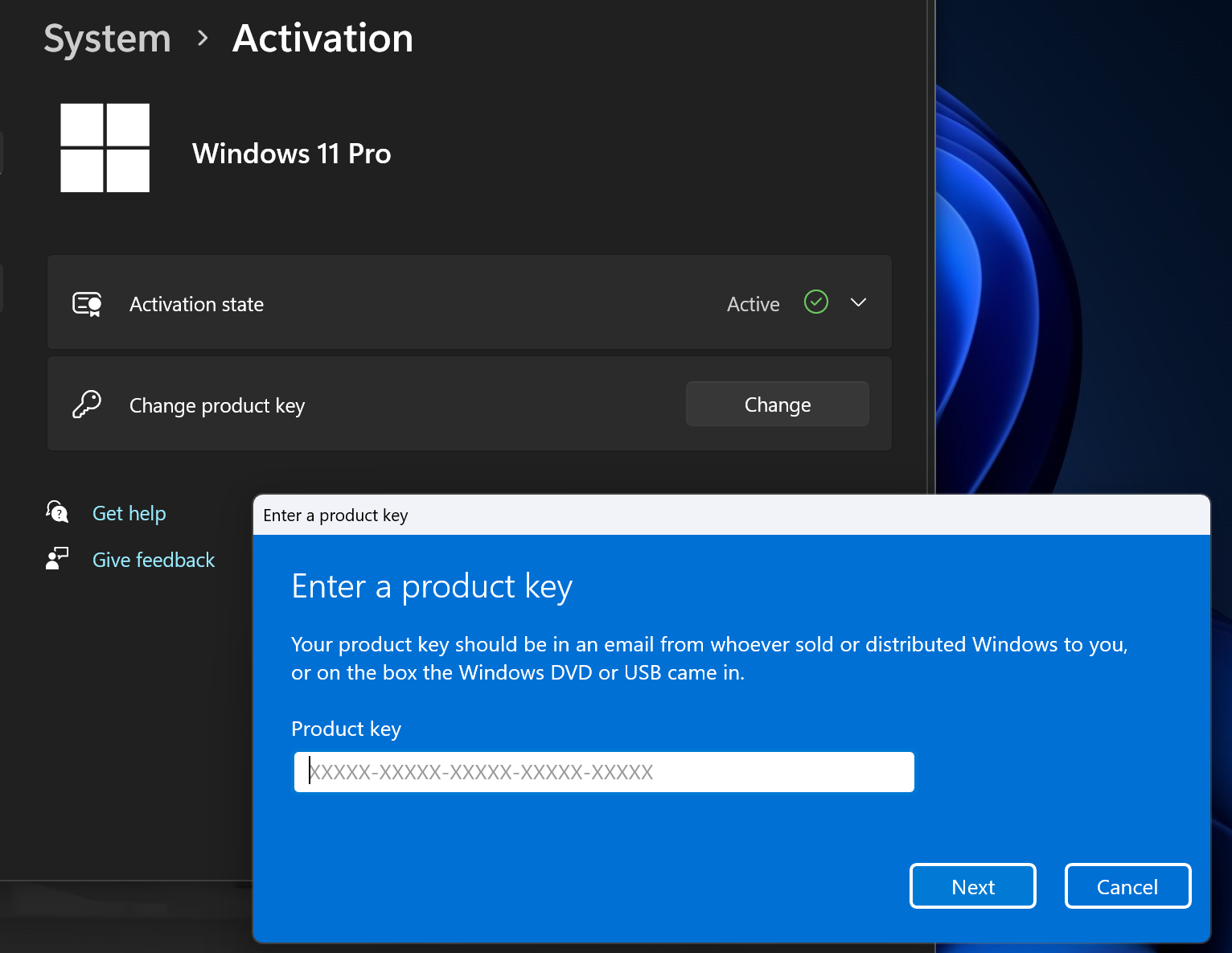This screenshot has width=1232, height=953.
Task: Click the Change button
Action: (x=777, y=404)
